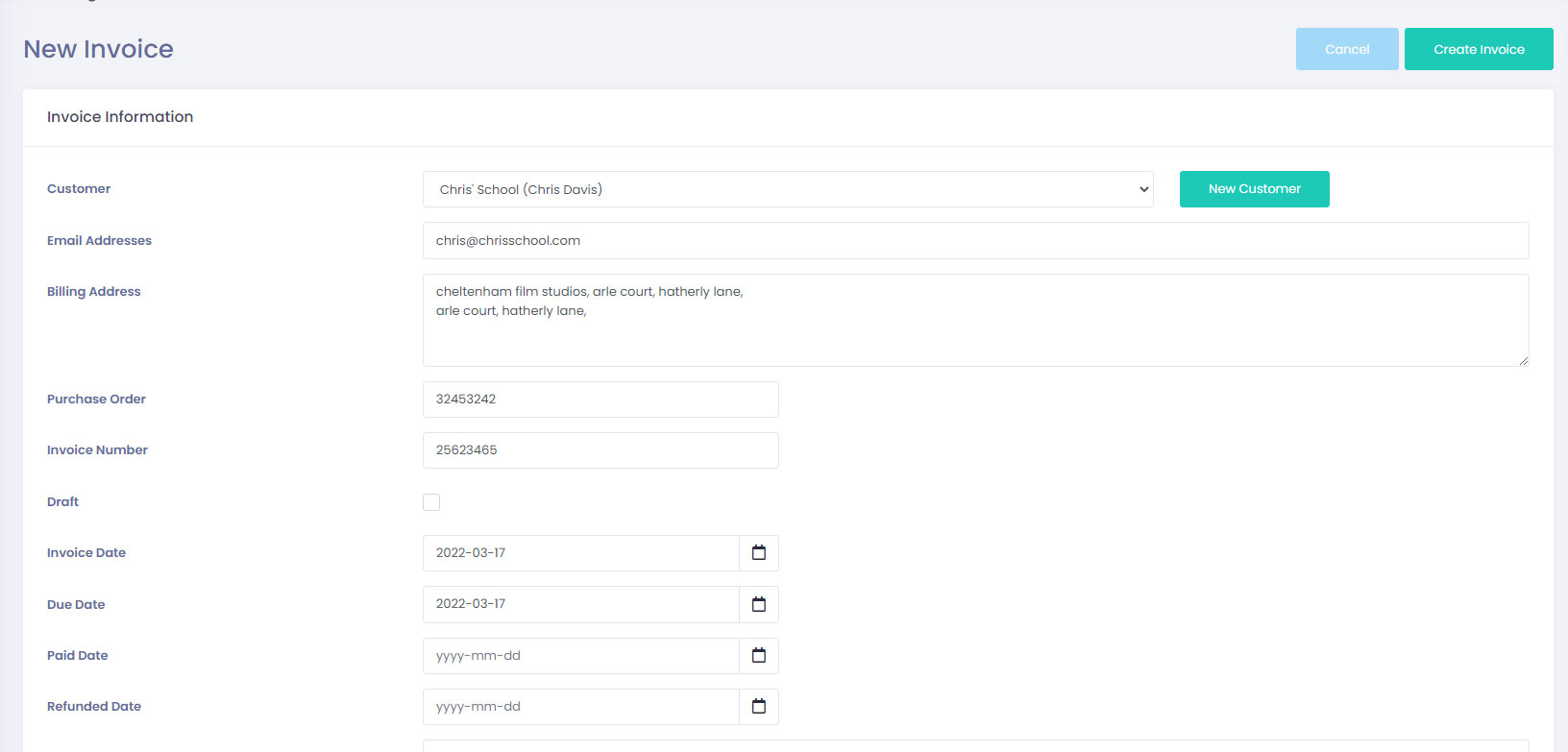Expand the Customer dropdown
Image resolution: width=1568 pixels, height=752 pixels.
tap(788, 189)
